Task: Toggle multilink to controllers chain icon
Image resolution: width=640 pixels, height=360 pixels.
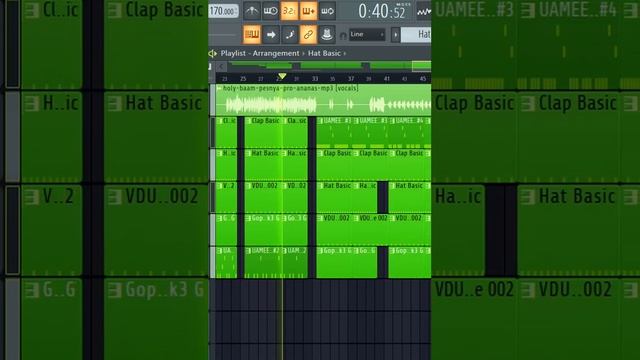Action: tap(308, 35)
